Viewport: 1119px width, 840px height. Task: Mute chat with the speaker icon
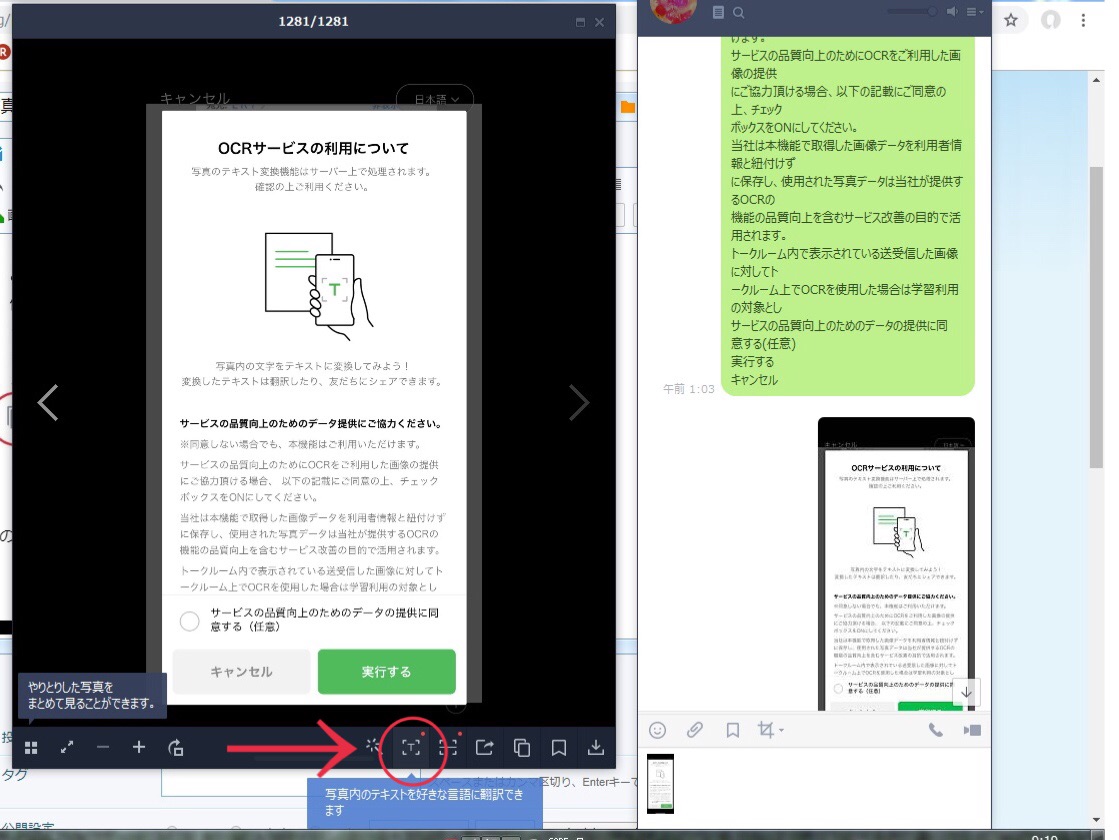[x=952, y=11]
